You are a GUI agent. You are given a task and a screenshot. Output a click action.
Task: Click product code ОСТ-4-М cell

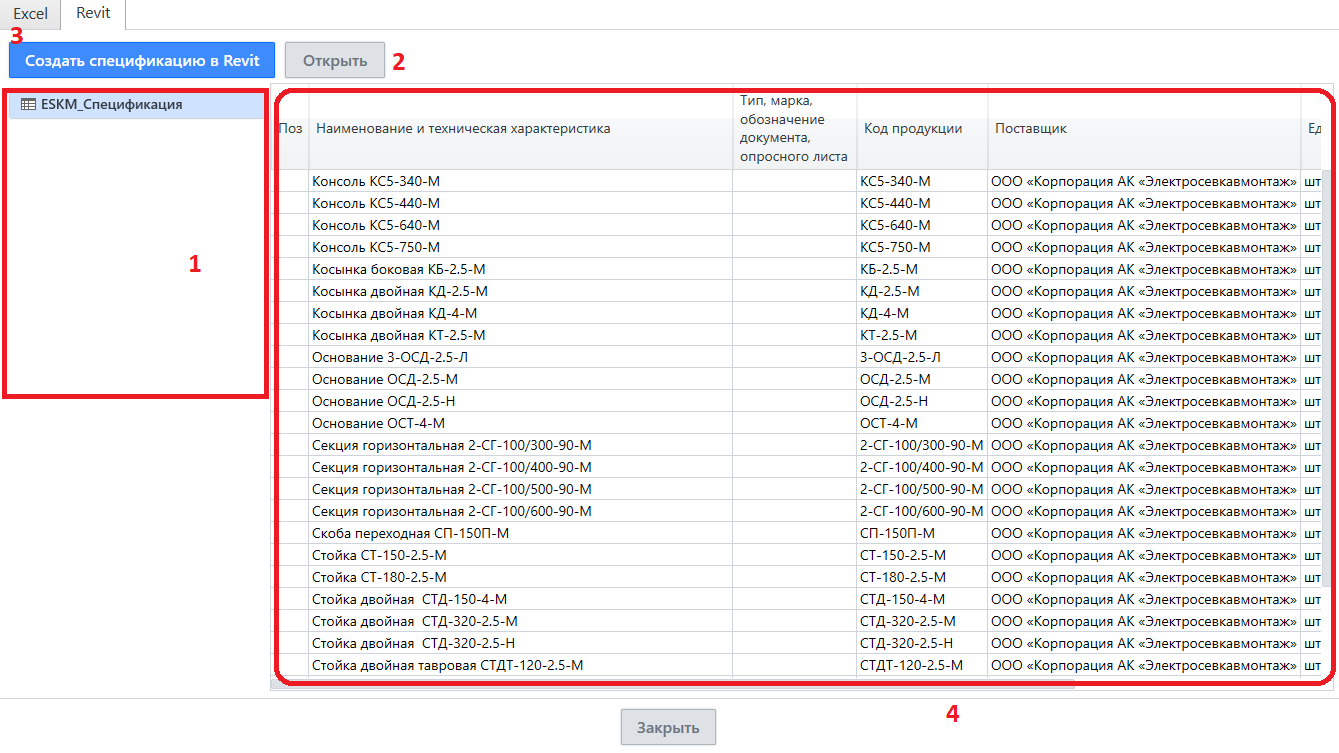point(888,423)
